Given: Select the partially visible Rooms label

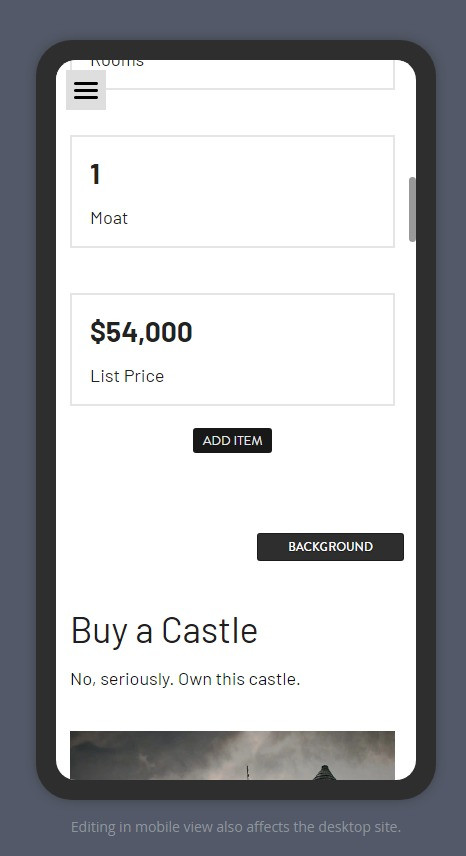Looking at the screenshot, I should [x=117, y=63].
